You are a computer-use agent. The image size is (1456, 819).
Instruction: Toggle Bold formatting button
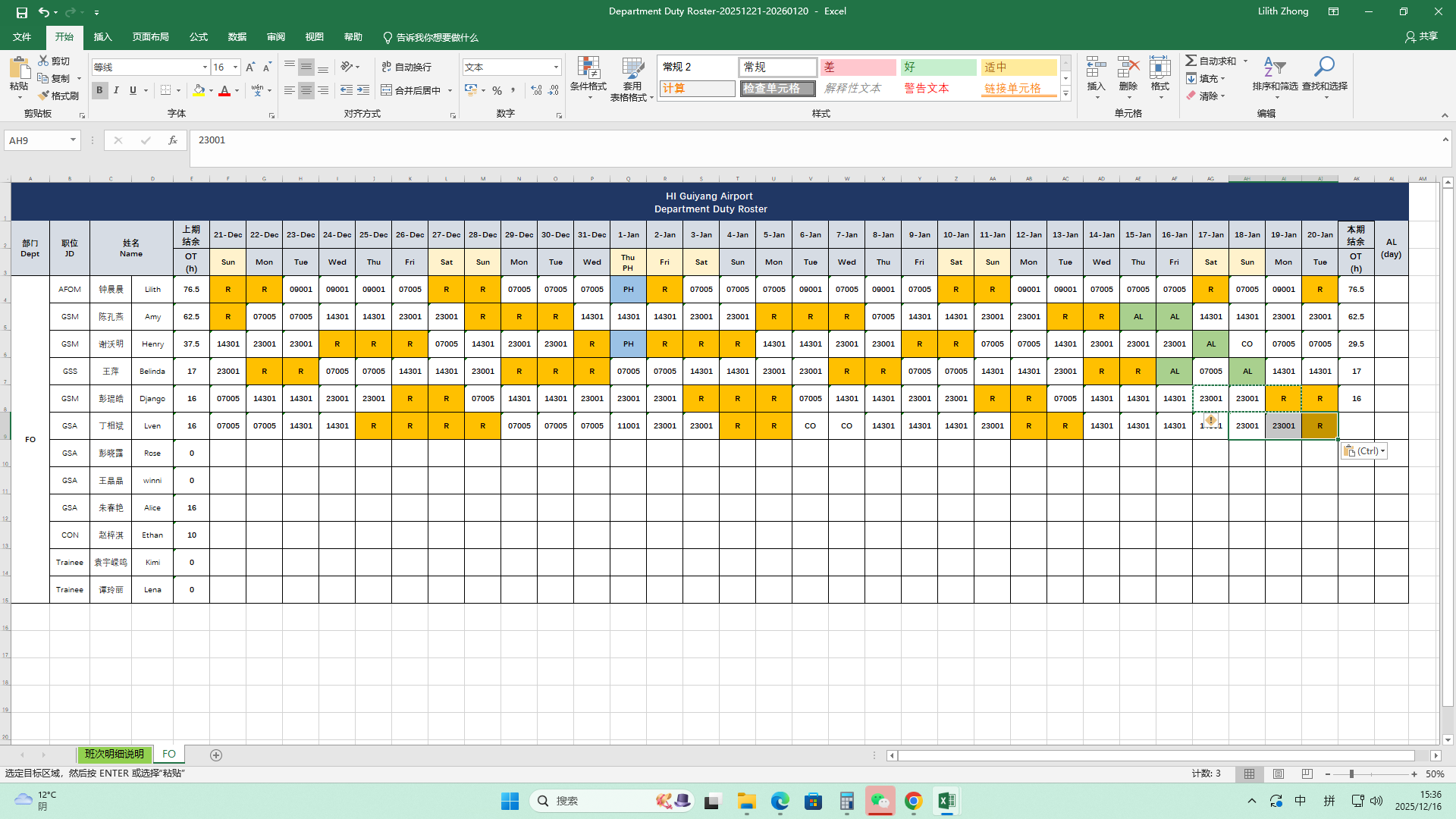(x=99, y=90)
